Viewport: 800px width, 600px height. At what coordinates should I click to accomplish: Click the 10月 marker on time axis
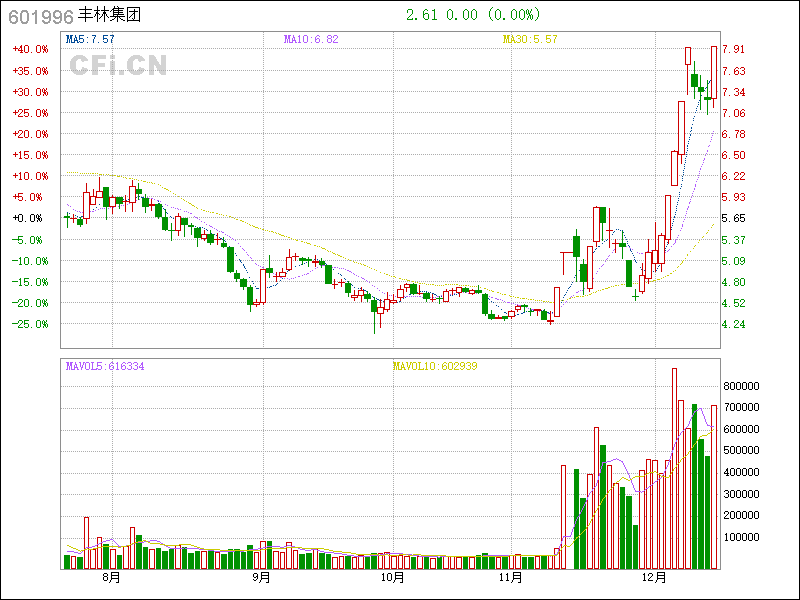pyautogui.click(x=393, y=578)
